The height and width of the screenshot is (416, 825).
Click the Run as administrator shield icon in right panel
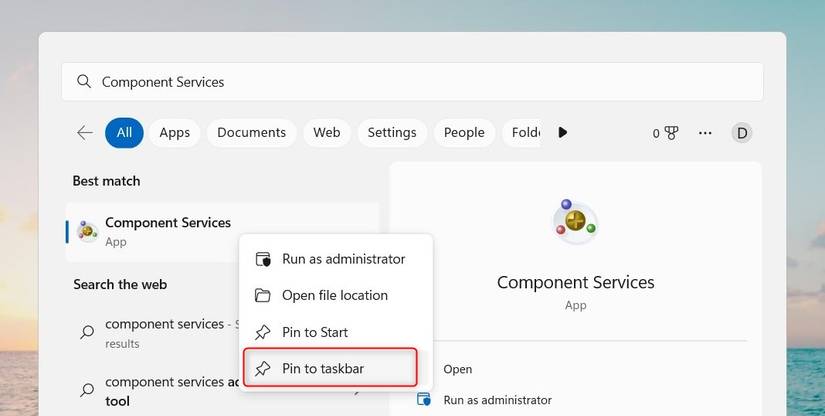(x=423, y=400)
